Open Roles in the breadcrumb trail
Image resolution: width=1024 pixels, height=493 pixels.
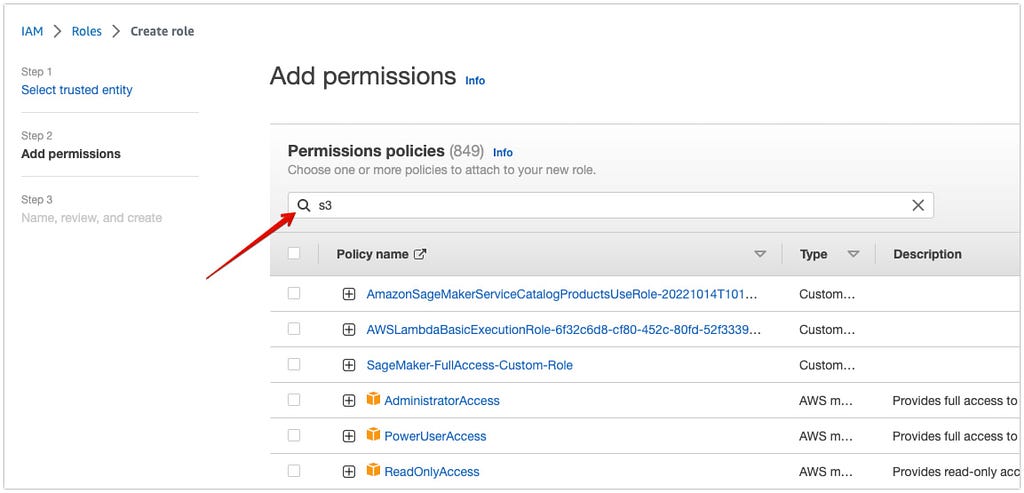coord(86,31)
